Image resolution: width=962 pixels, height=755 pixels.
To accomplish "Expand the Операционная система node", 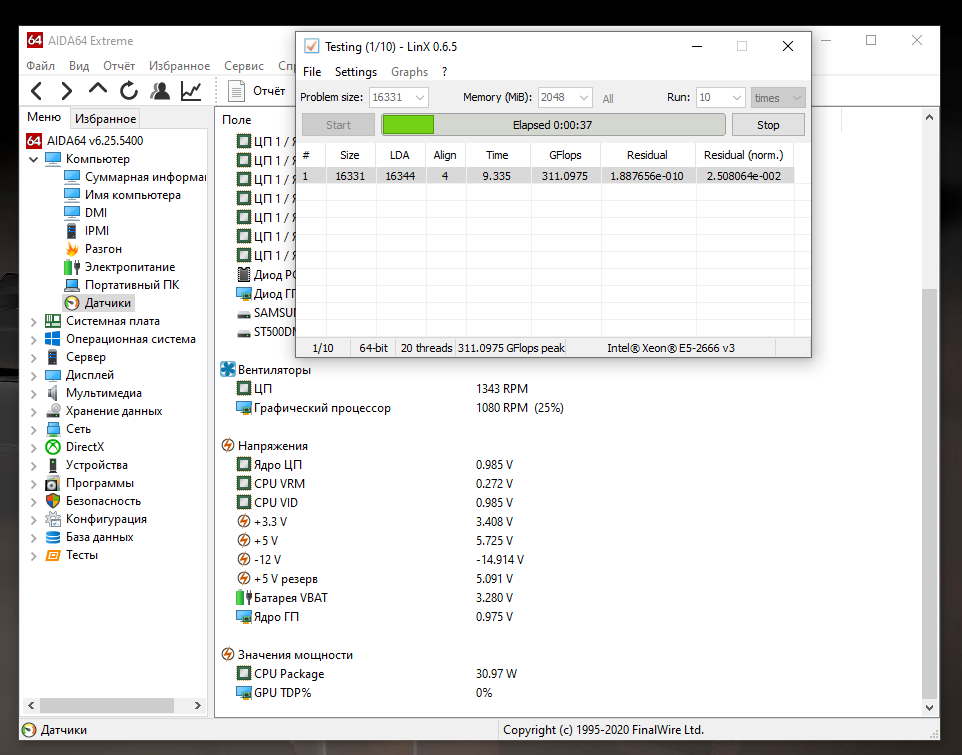I will 33,339.
